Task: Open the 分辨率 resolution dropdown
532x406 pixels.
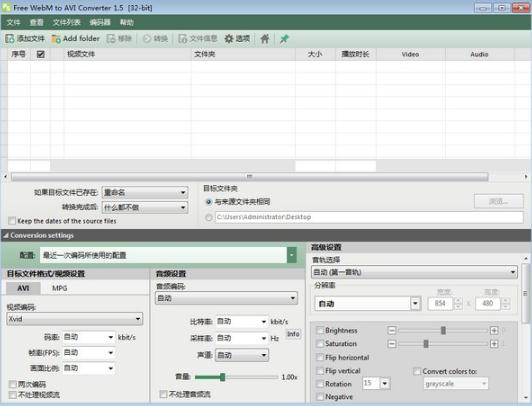Action: (x=368, y=304)
